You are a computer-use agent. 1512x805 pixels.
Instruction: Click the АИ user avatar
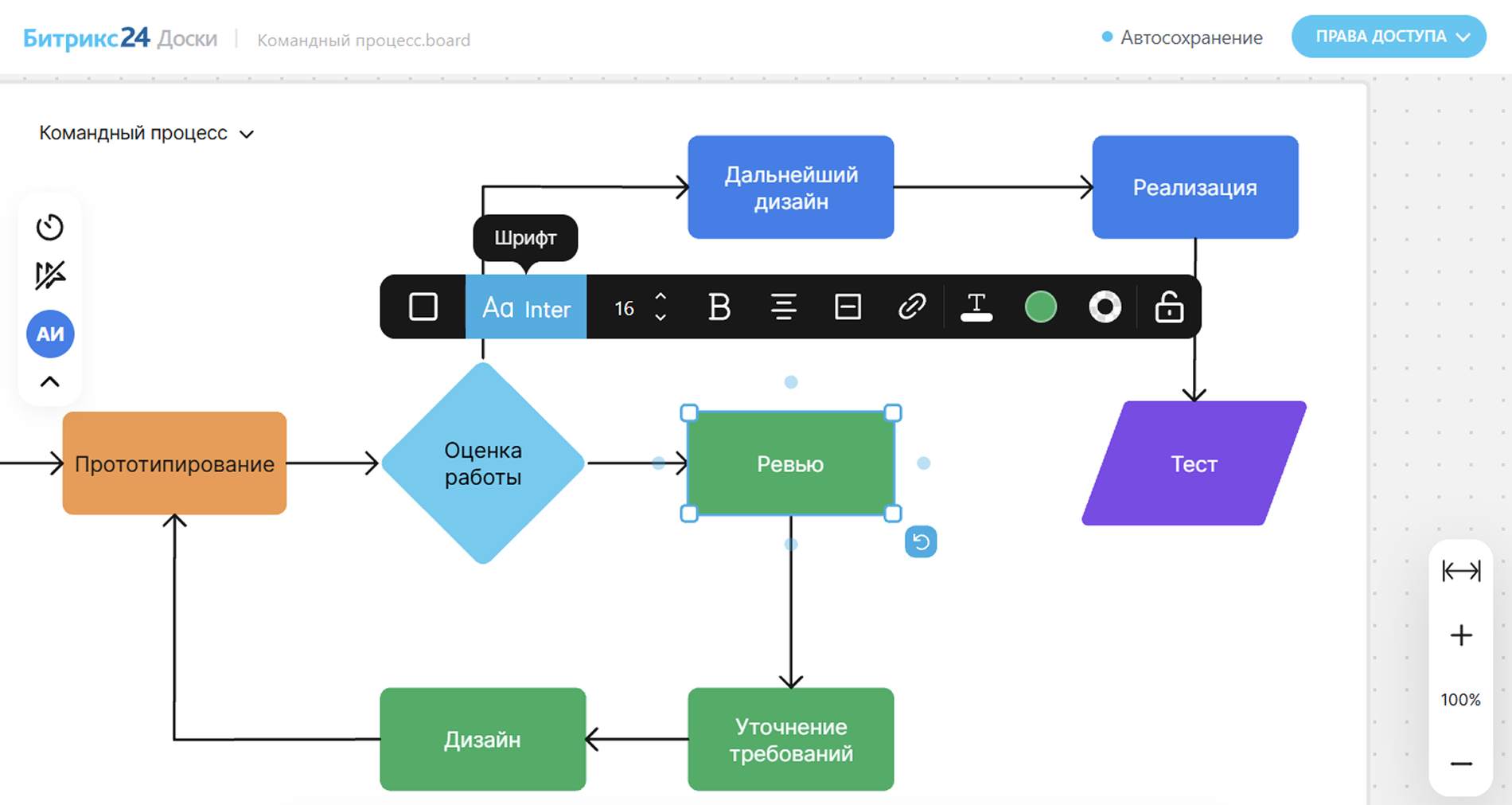[x=50, y=334]
